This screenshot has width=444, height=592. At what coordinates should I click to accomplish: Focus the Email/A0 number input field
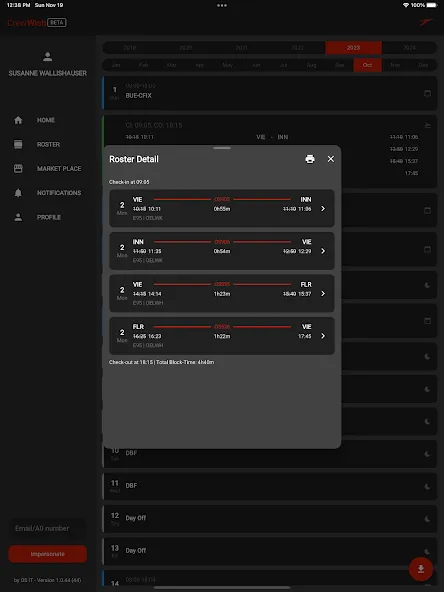[48, 528]
